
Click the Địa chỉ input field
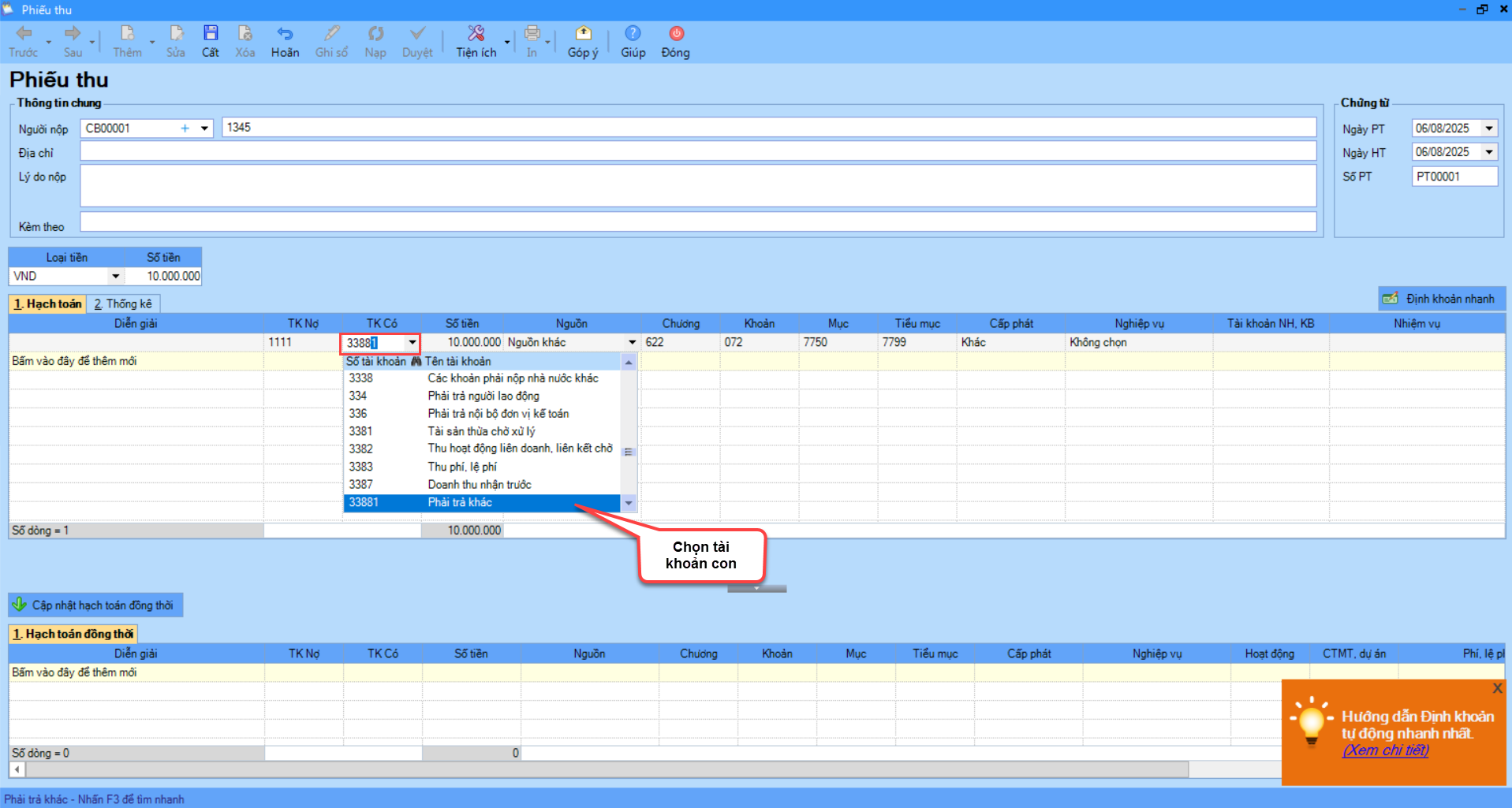698,151
